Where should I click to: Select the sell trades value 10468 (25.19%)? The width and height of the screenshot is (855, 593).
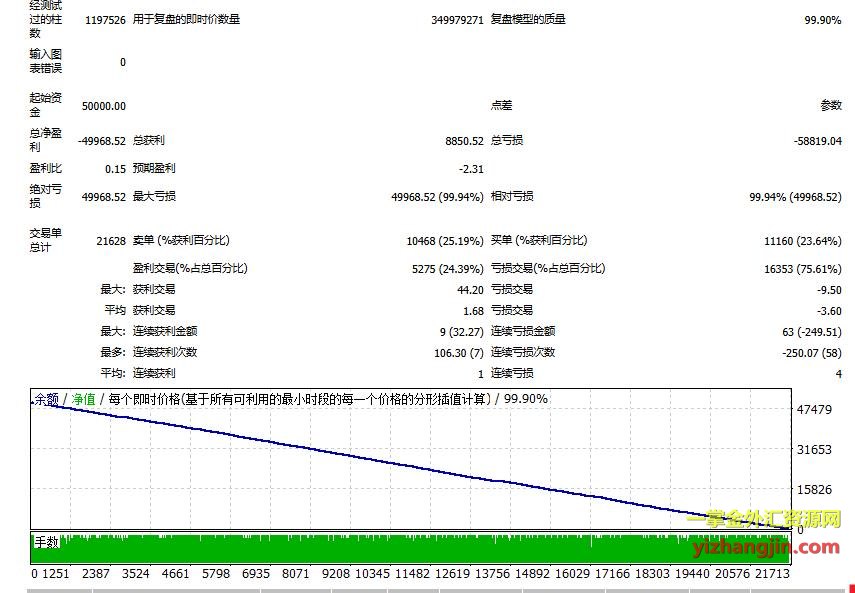click(446, 241)
